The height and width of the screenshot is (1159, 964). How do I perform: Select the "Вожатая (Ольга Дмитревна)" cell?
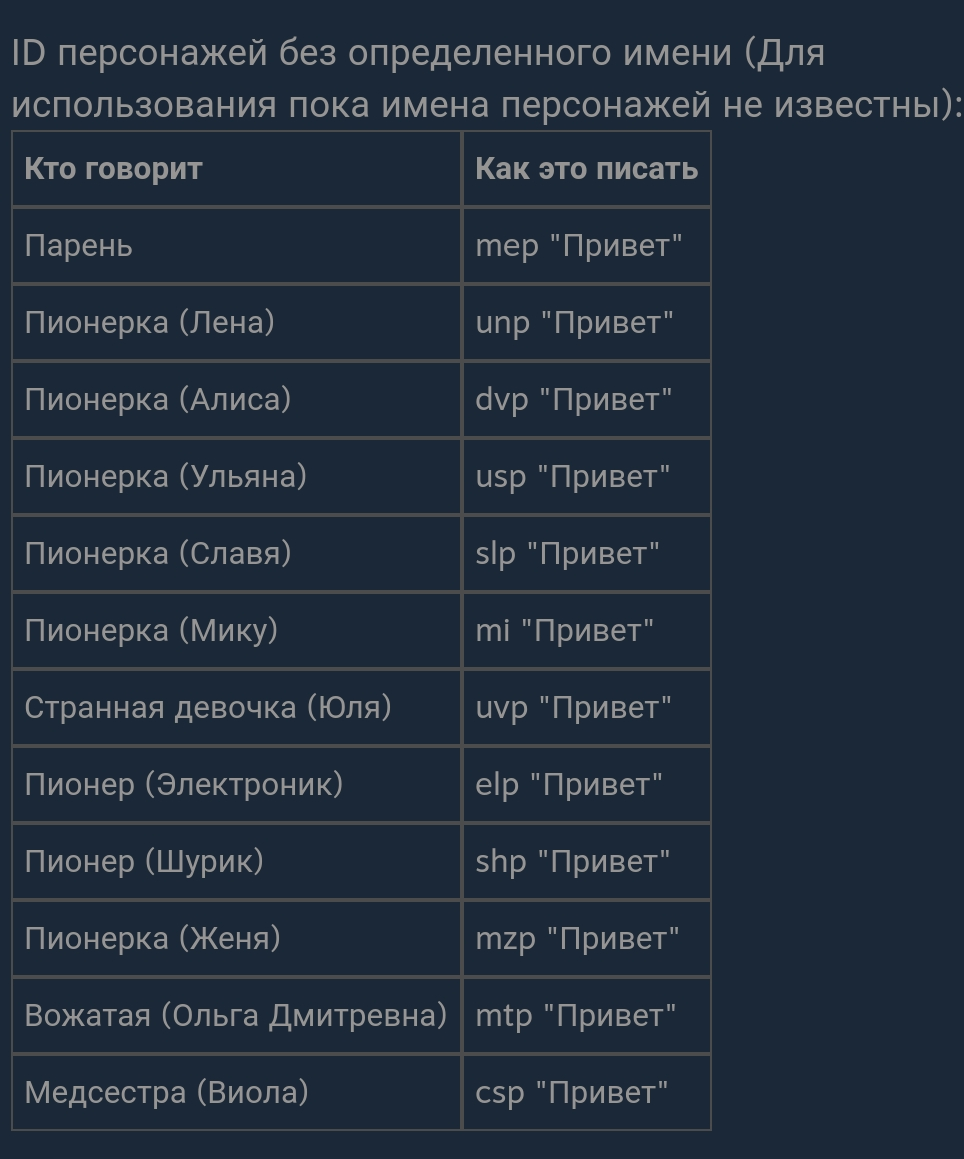[235, 1016]
